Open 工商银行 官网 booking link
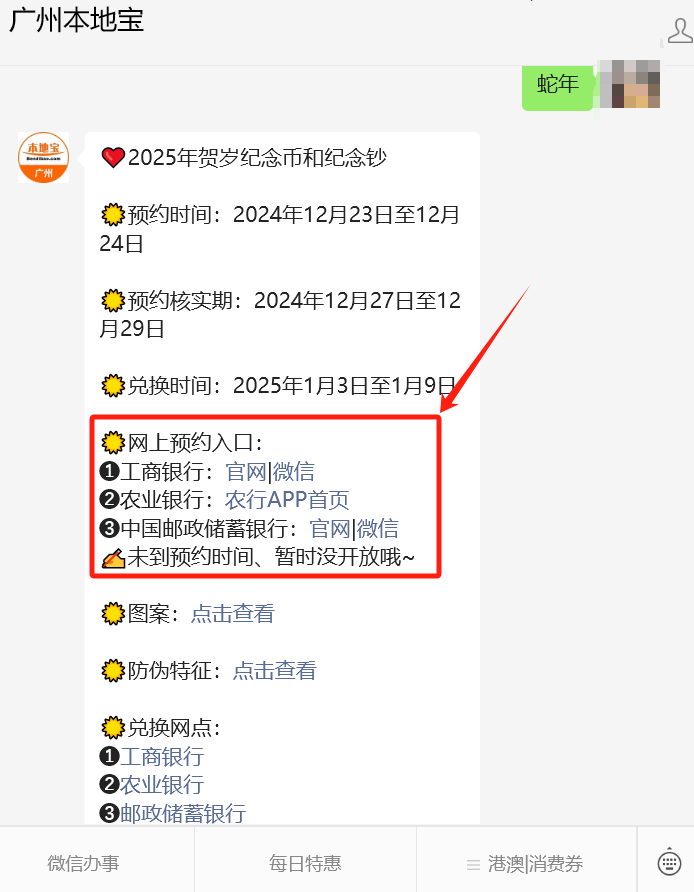 tap(246, 472)
